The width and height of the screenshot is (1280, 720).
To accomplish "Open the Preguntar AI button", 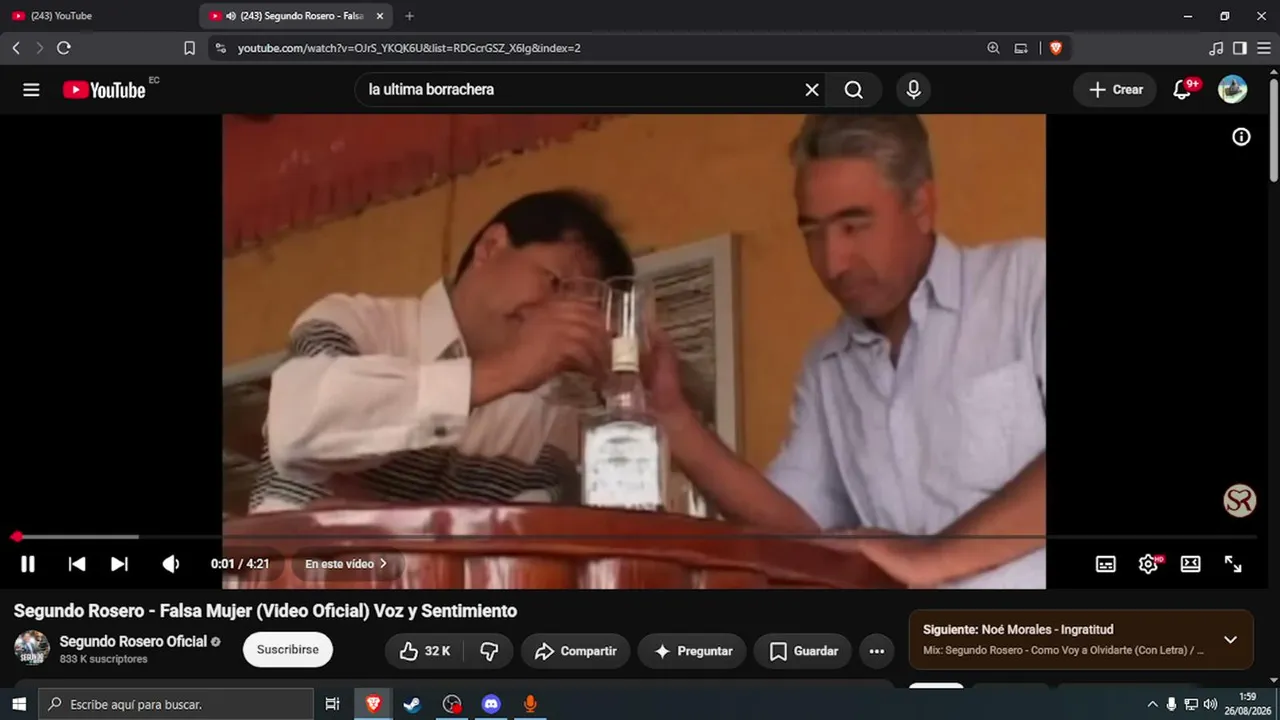I will (x=692, y=651).
